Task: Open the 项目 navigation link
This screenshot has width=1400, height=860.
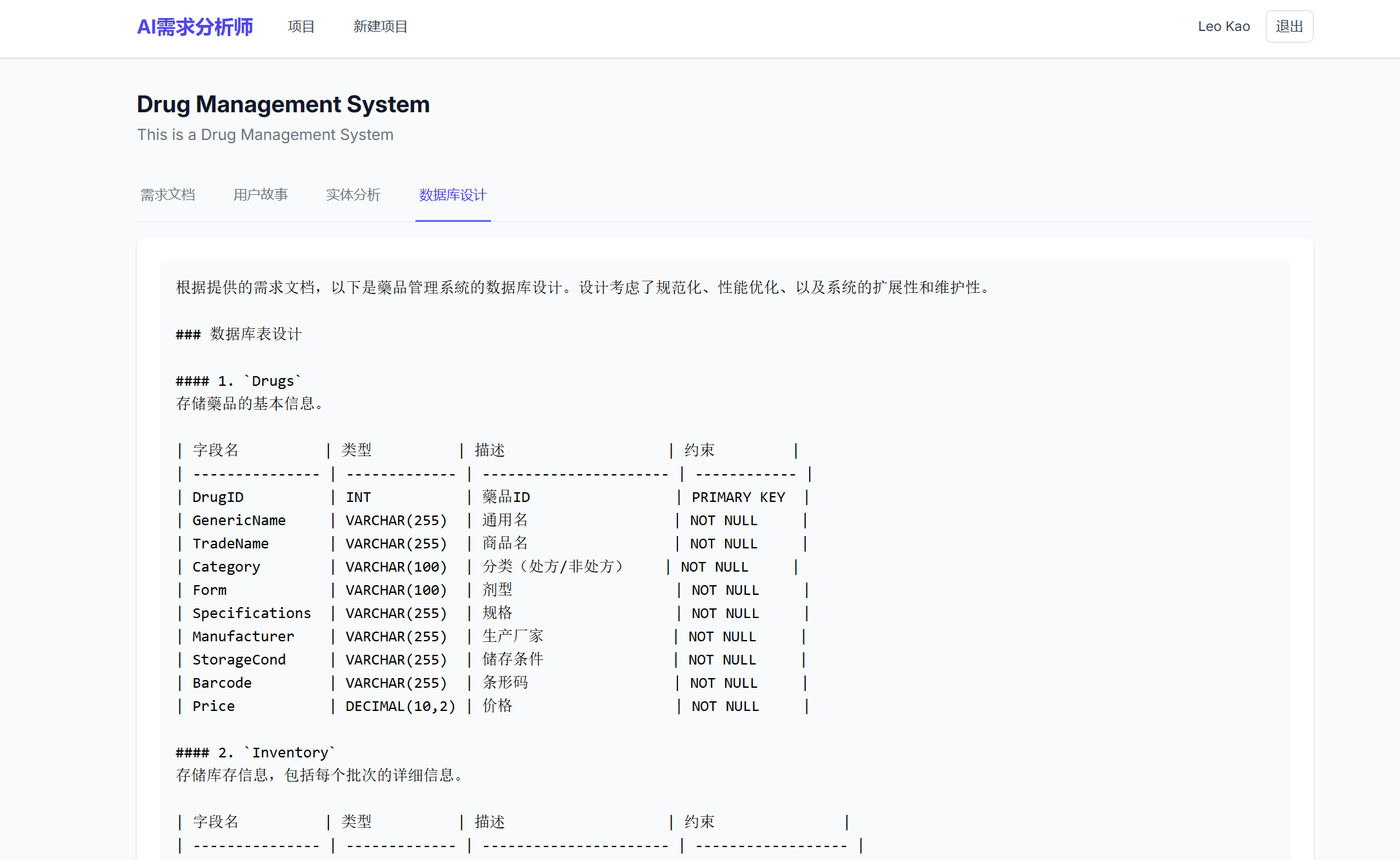Action: pos(301,26)
